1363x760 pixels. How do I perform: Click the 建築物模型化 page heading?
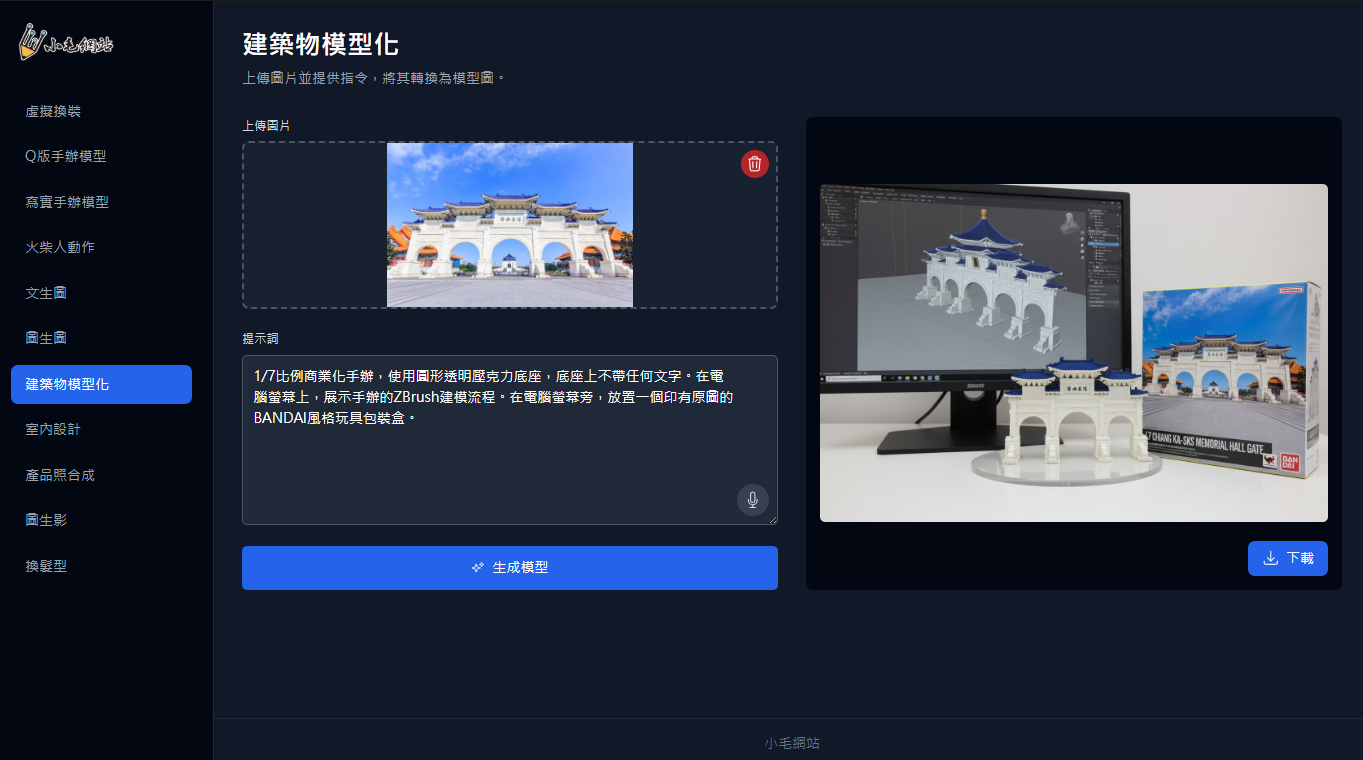point(321,44)
